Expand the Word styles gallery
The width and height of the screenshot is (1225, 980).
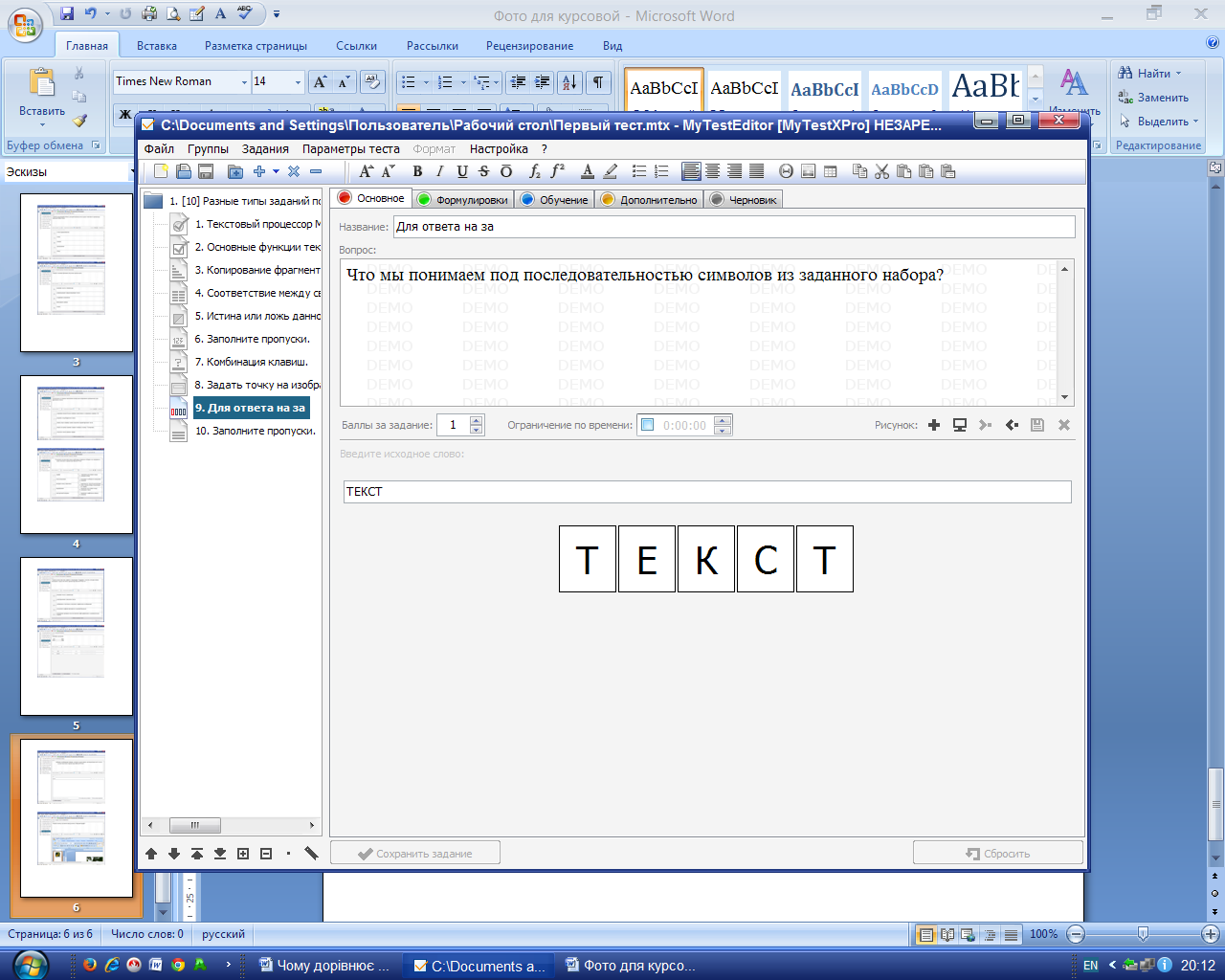point(1036,100)
